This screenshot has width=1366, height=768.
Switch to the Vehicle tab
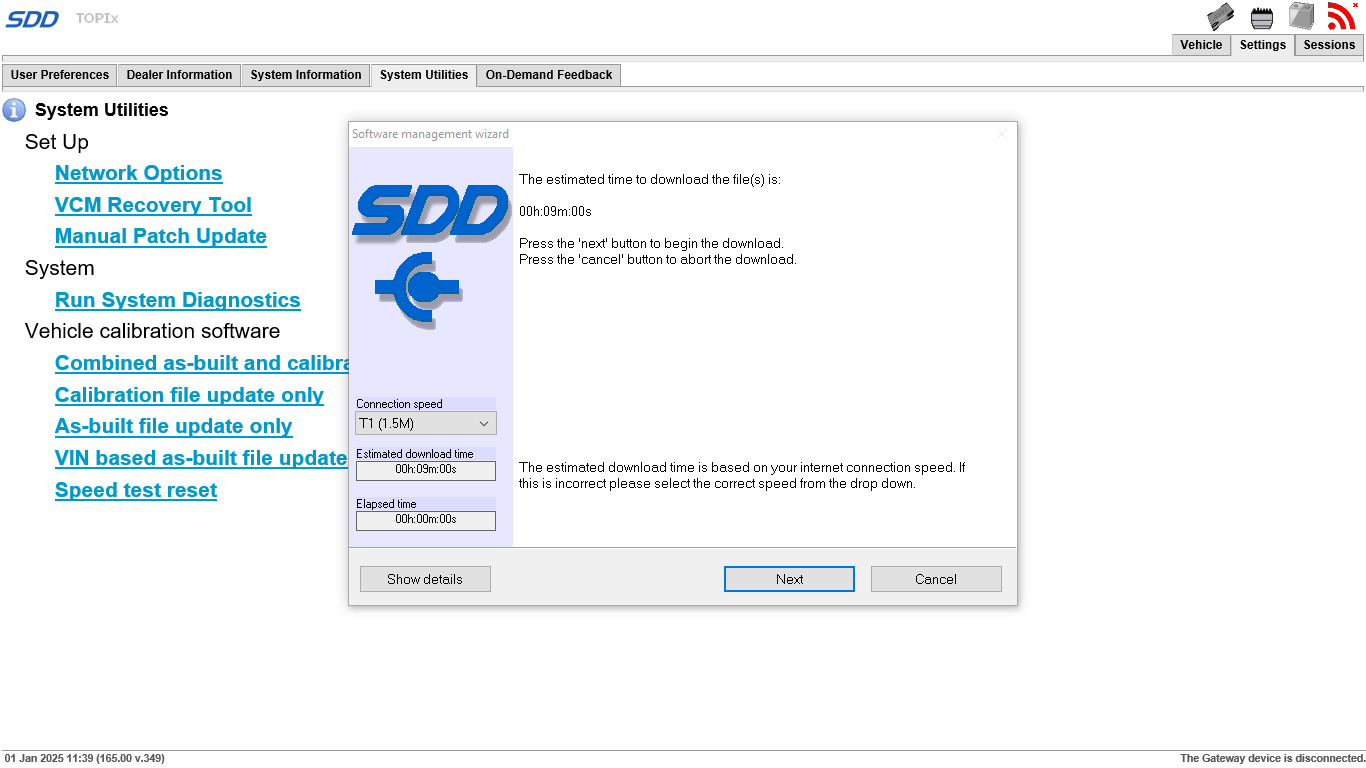click(x=1201, y=45)
